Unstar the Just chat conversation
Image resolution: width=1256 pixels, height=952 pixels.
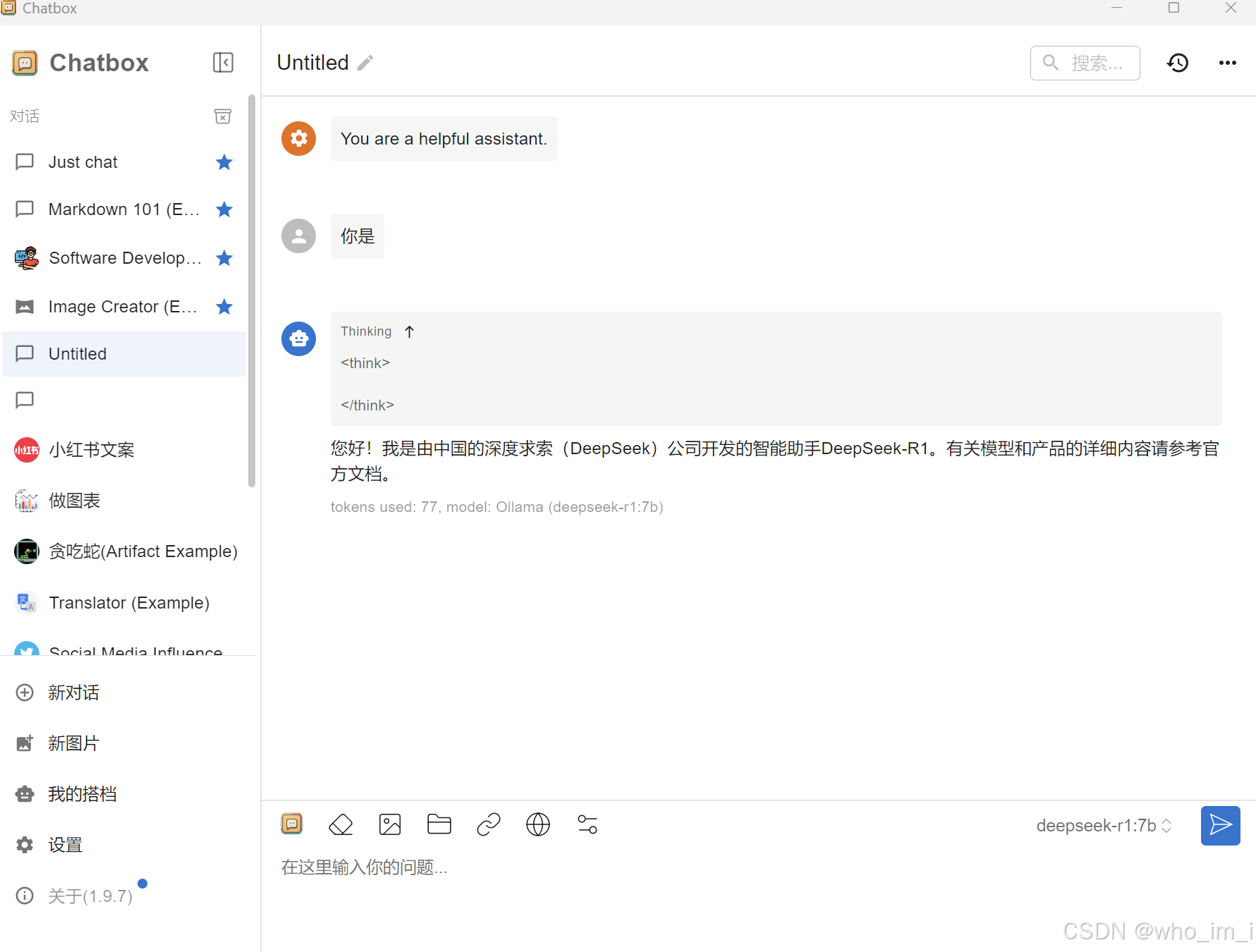point(224,162)
